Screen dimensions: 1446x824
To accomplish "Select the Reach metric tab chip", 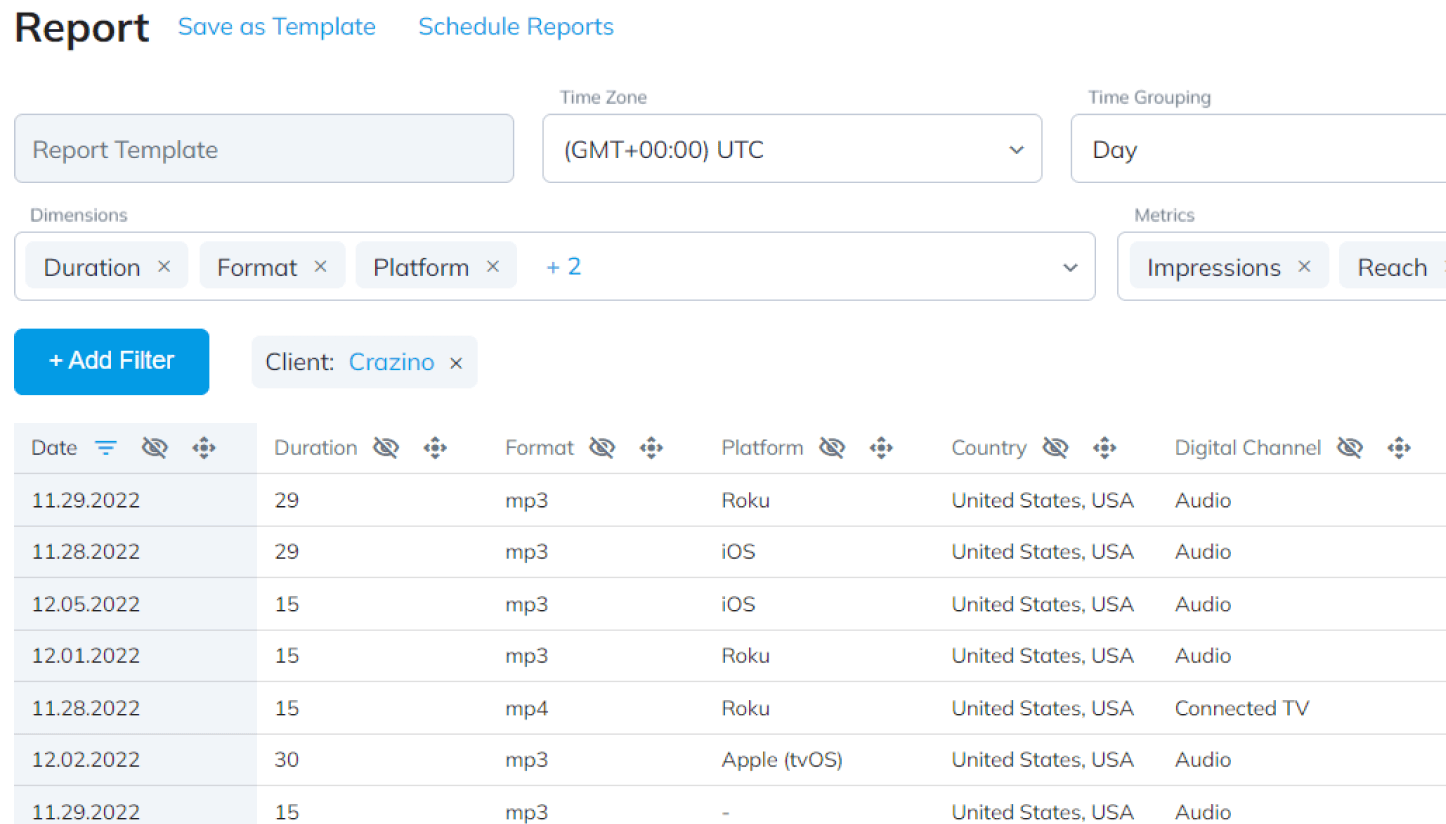I will (x=1392, y=266).
